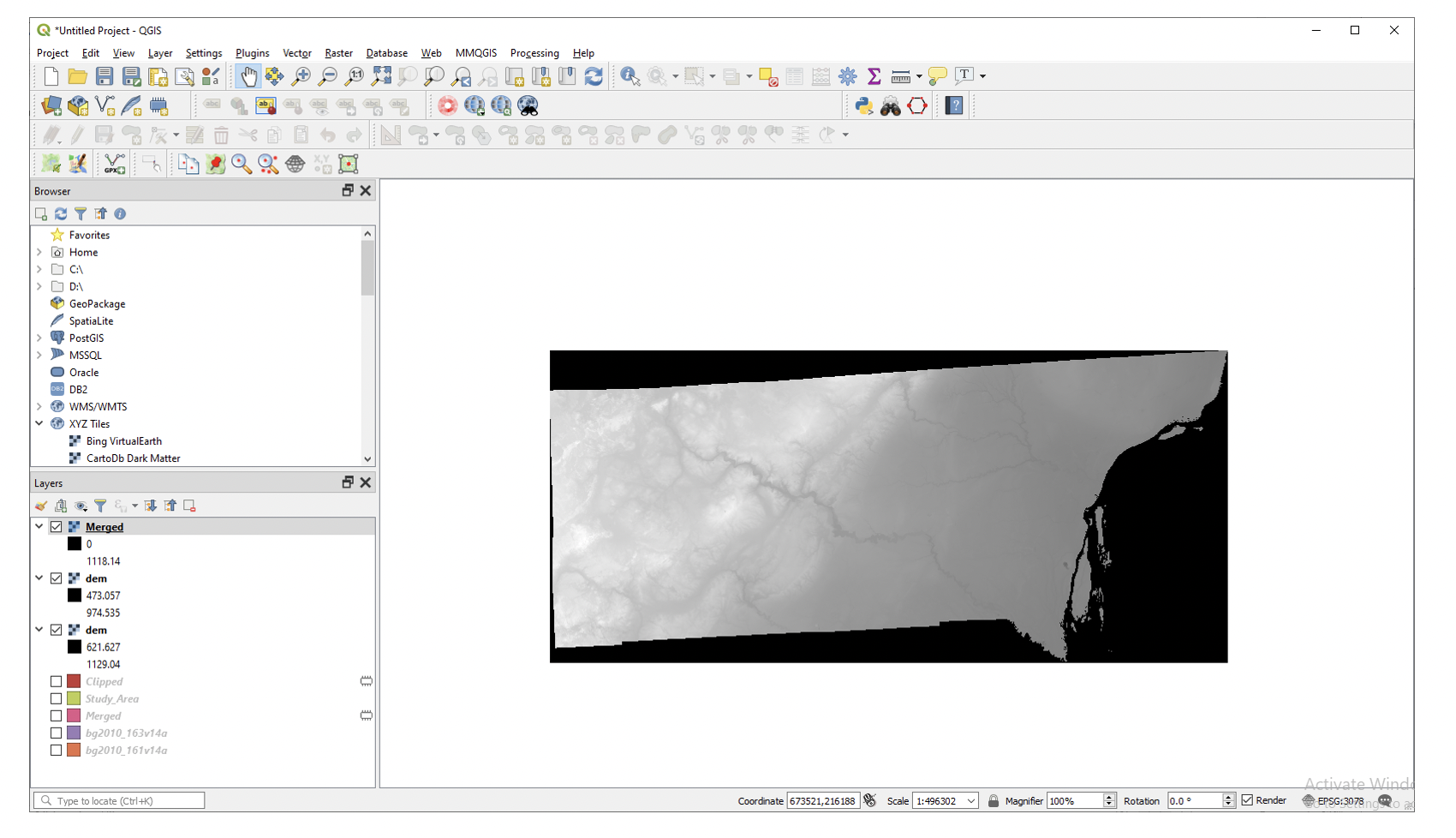This screenshot has width=1456, height=838.
Task: Enable the bg2010_163v14a layer checkbox
Action: pos(57,733)
